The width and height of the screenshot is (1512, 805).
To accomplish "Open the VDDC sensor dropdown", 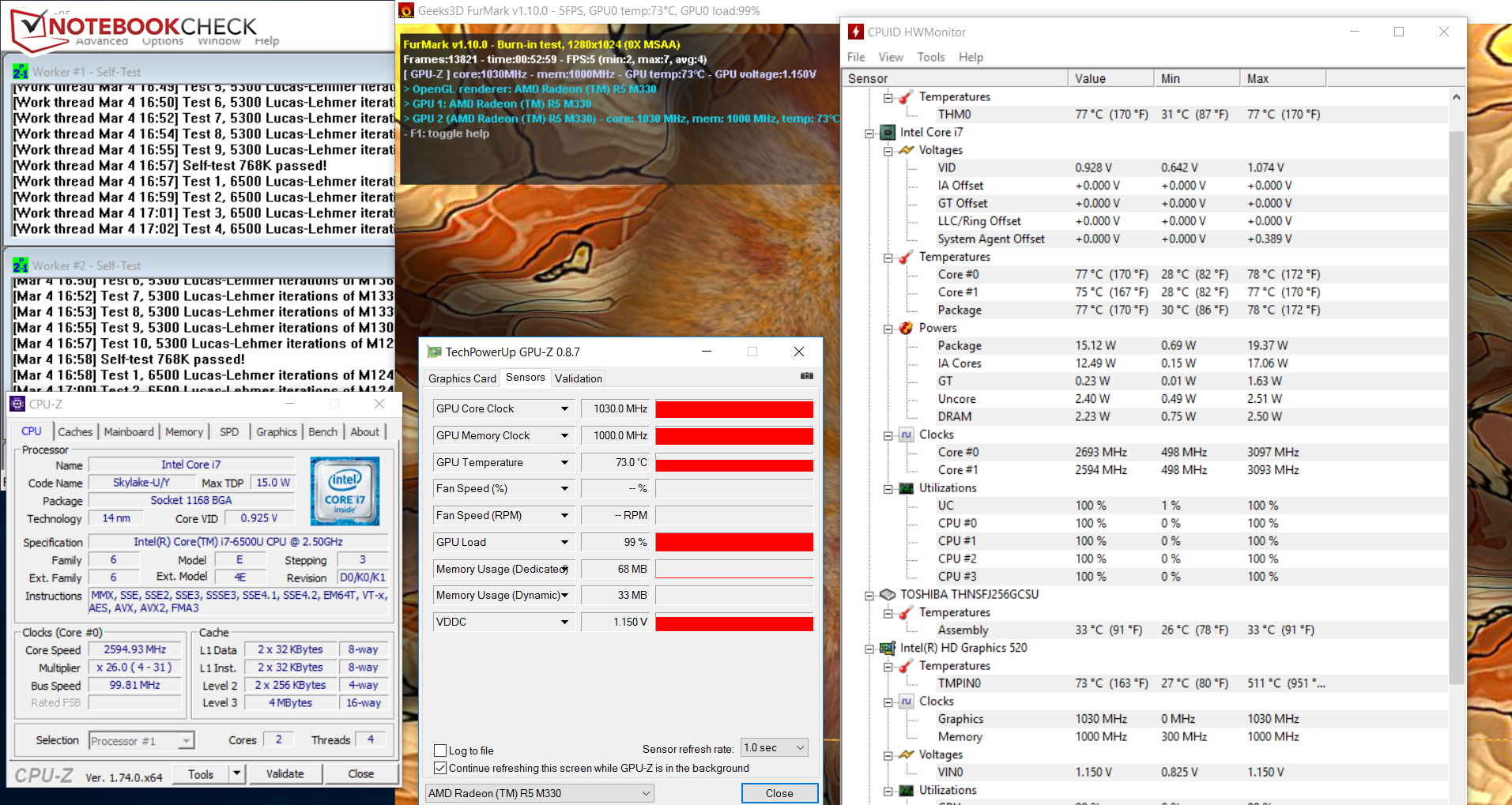I will (564, 622).
